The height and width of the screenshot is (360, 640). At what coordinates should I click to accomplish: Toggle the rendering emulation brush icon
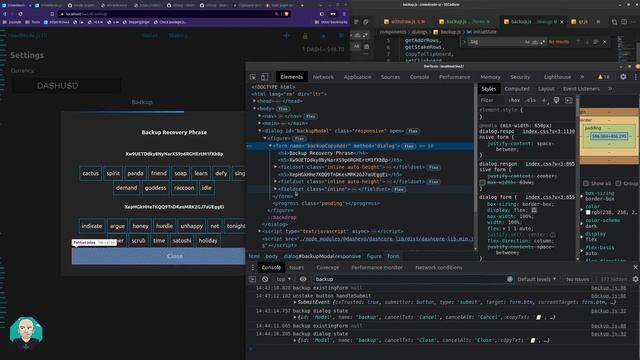(556, 100)
